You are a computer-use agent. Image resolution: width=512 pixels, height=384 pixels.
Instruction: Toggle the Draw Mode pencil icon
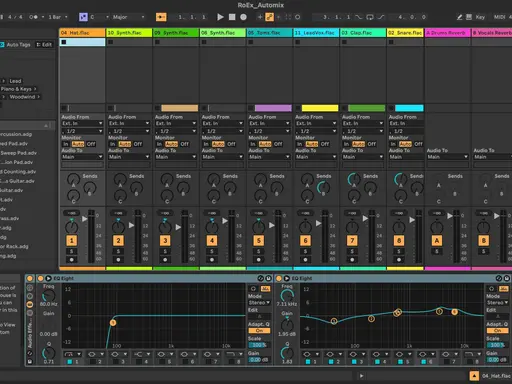pyautogui.click(x=459, y=17)
